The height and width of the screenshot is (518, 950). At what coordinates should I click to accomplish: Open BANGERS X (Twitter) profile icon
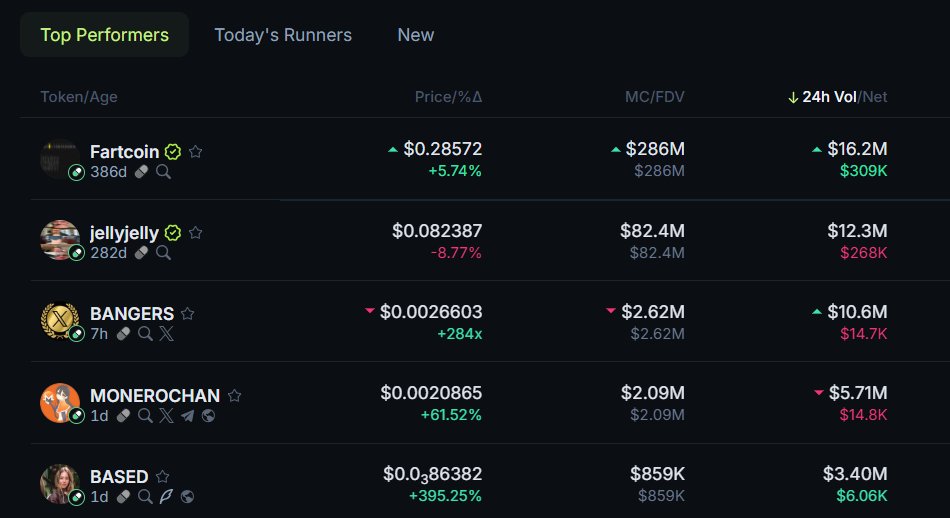tap(165, 333)
